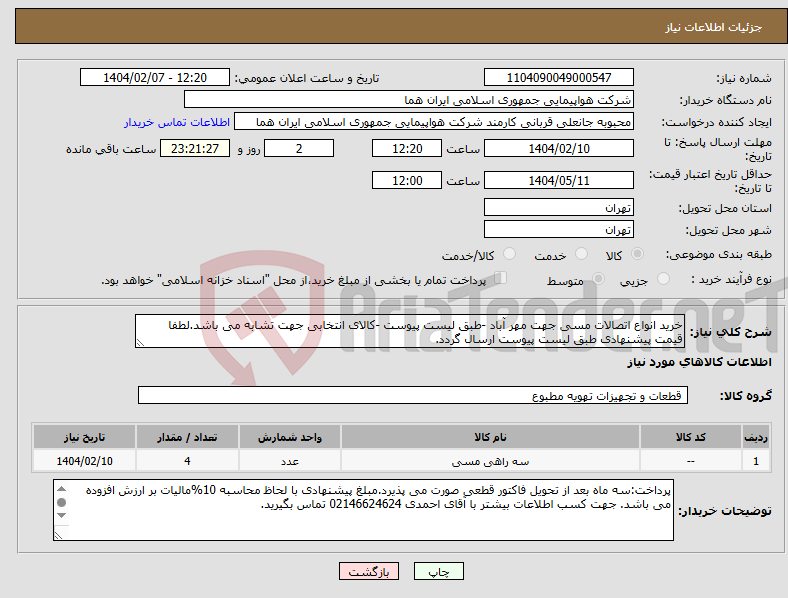The image size is (788, 598).
Task: Click the table date cell 1404/02/10
Action: tap(84, 461)
